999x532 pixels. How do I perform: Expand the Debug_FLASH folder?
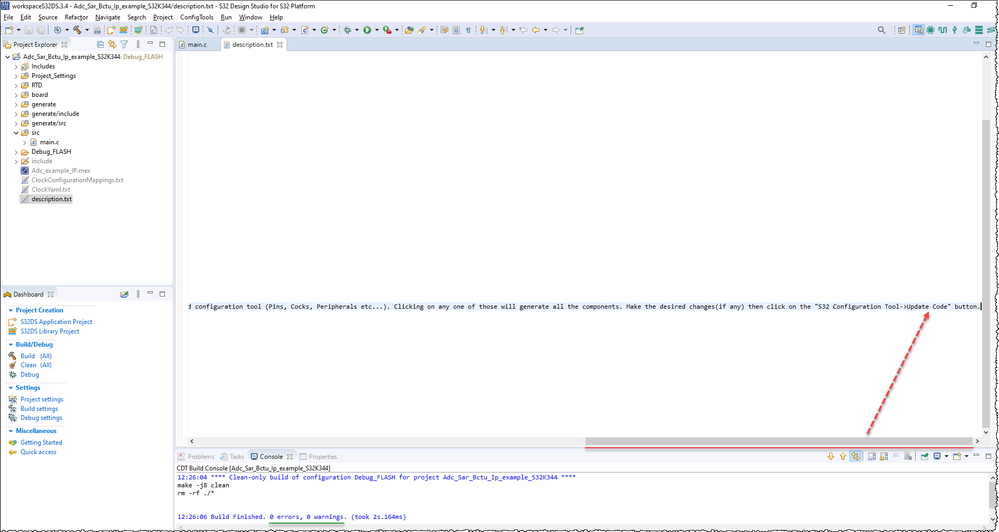point(16,152)
